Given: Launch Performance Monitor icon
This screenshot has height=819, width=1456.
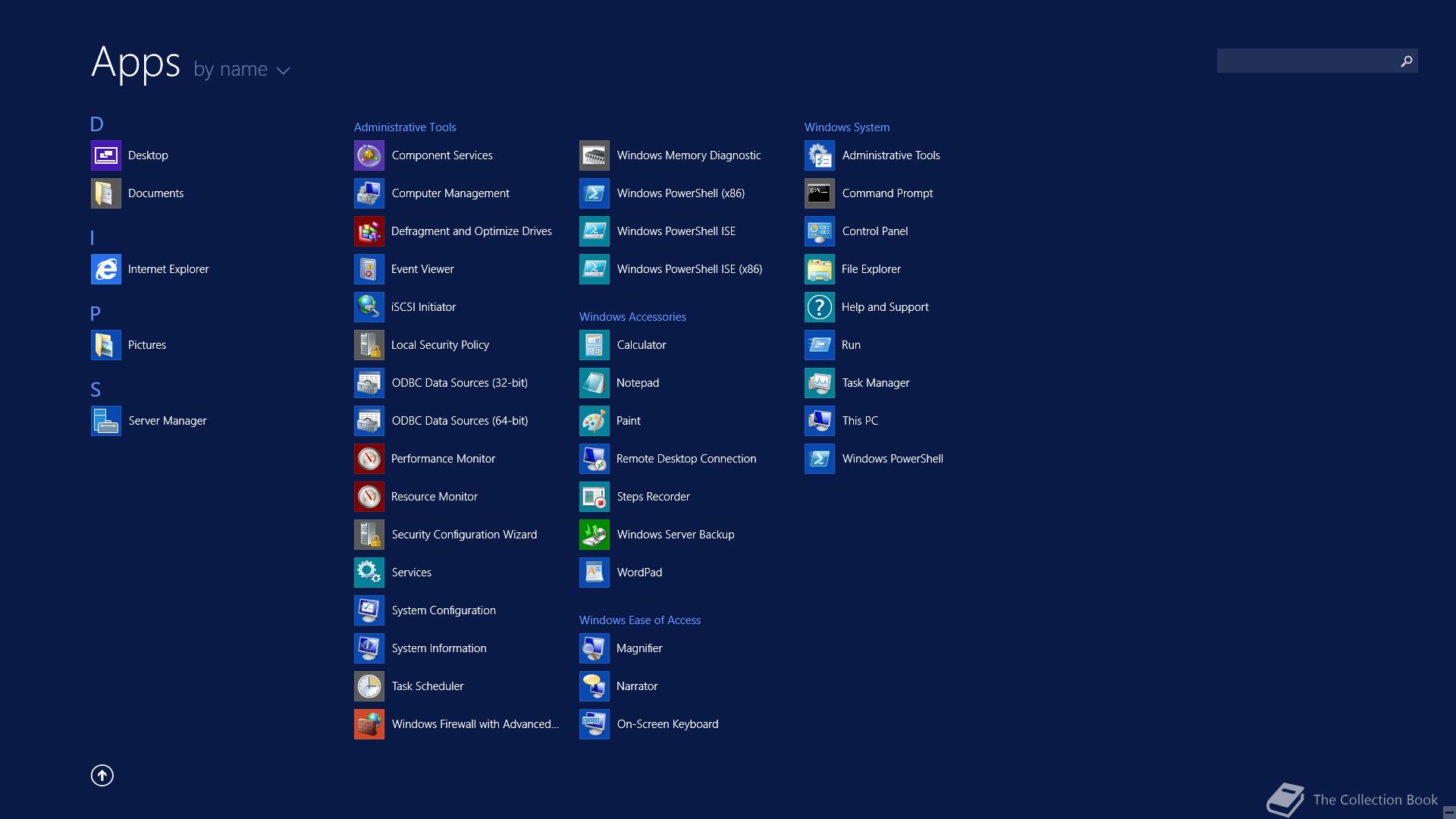Looking at the screenshot, I should 369,459.
